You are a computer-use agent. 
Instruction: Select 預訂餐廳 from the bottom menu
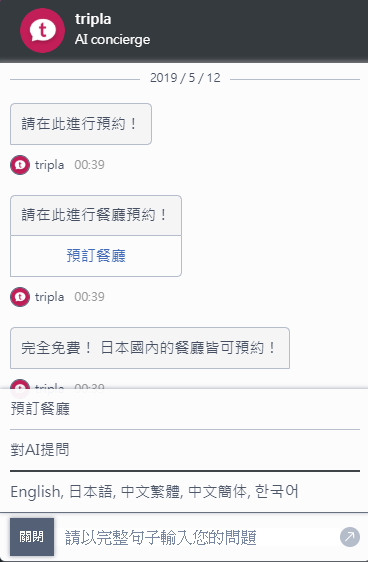[x=185, y=409]
